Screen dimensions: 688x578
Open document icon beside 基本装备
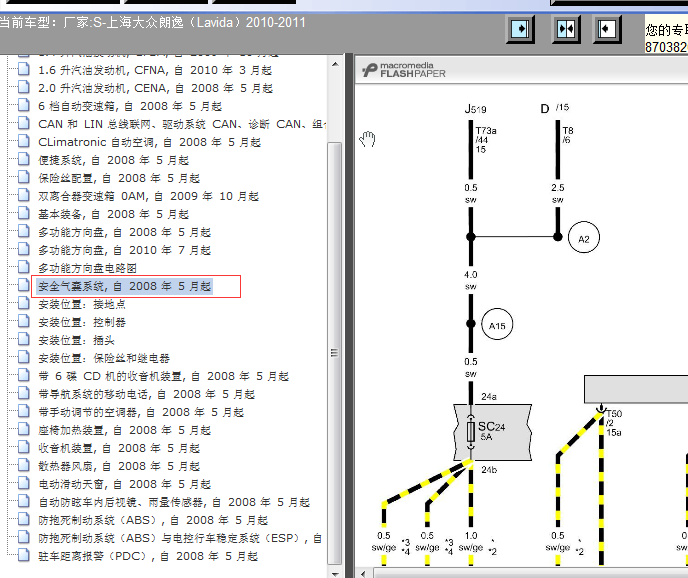click(x=24, y=214)
